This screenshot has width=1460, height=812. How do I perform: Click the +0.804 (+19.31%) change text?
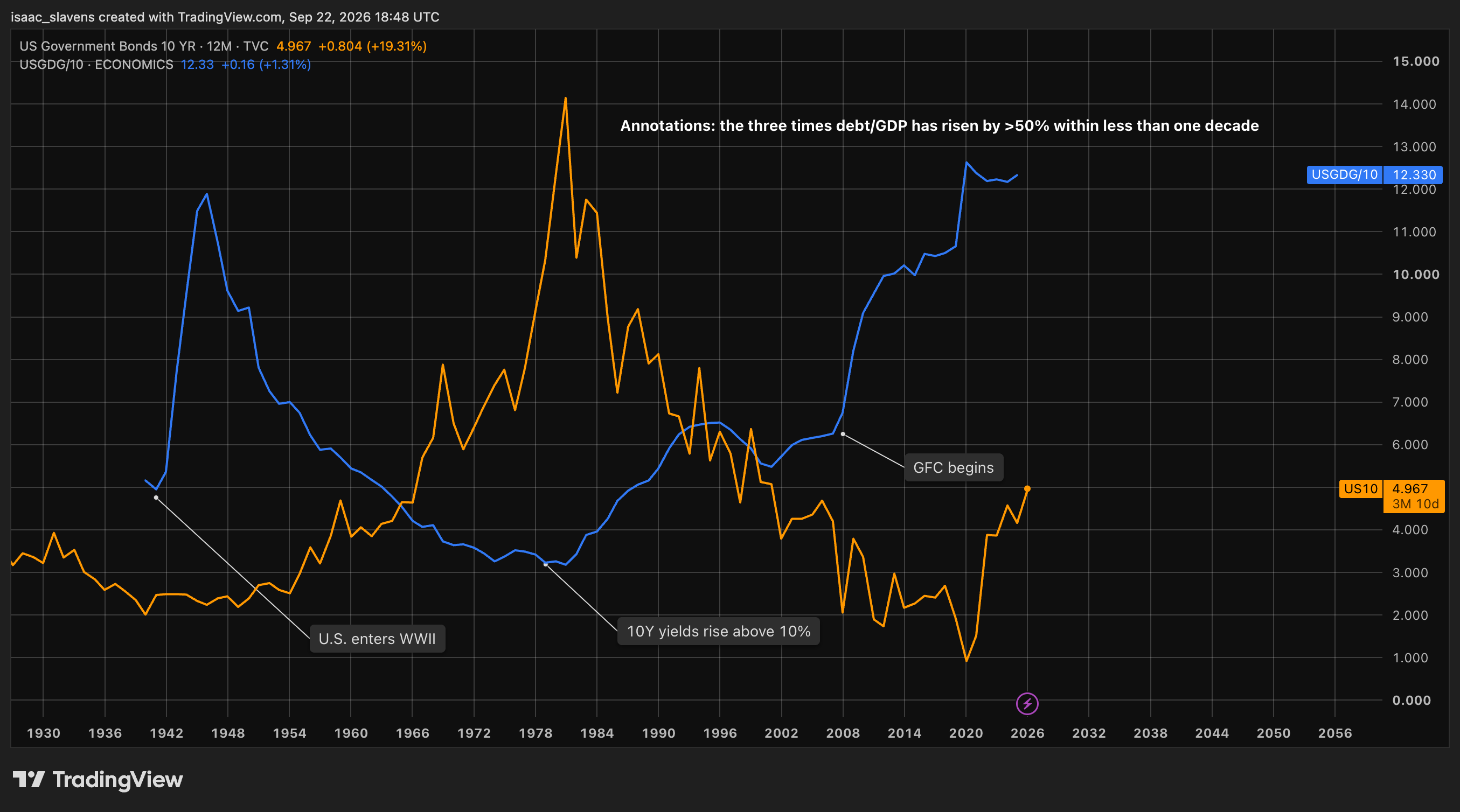372,46
